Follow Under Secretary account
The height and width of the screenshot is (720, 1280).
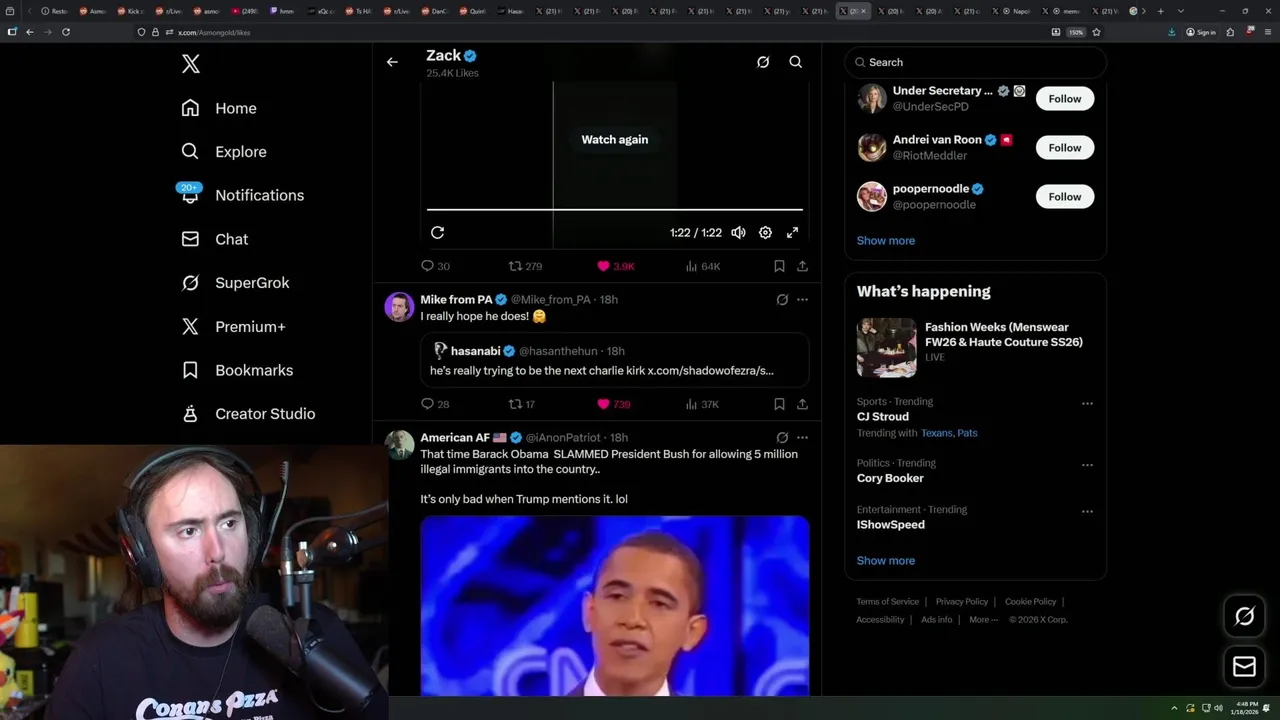(x=1065, y=98)
